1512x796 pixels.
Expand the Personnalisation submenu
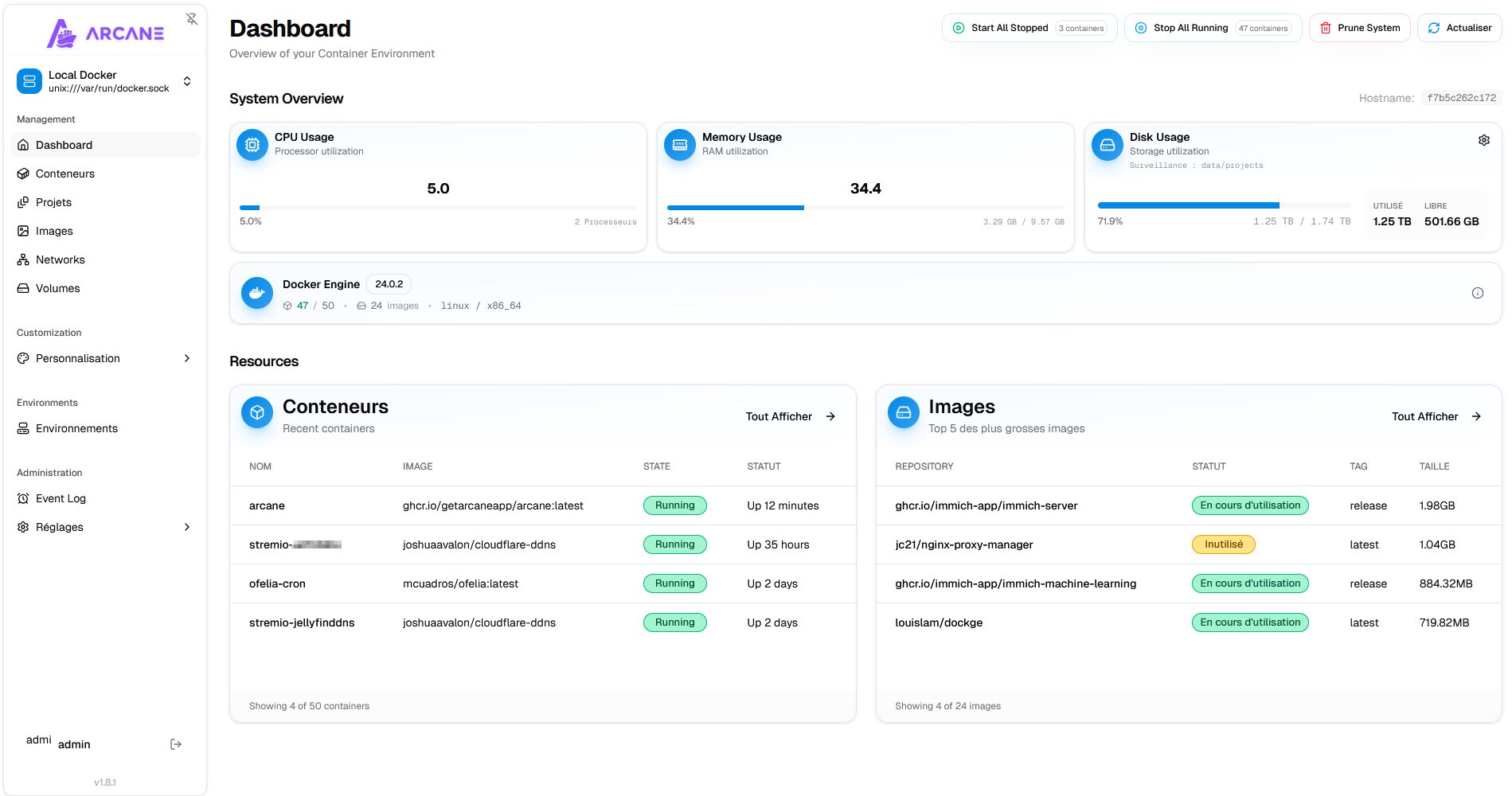coord(186,358)
